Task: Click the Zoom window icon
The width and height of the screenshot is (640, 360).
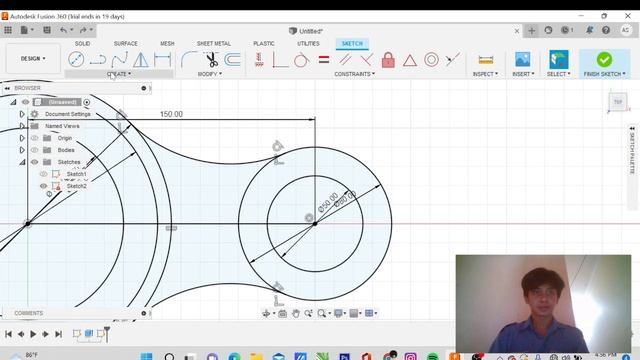Action: (x=322, y=313)
